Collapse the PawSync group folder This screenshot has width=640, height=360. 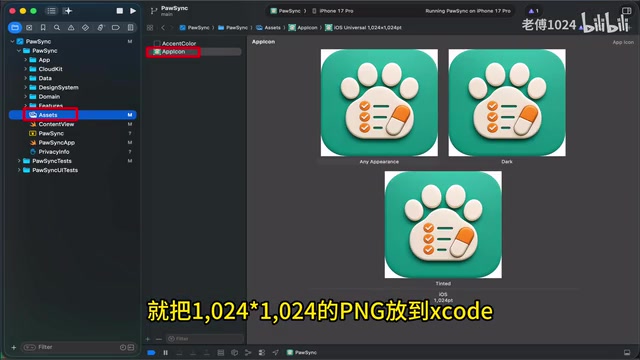pos(19,51)
